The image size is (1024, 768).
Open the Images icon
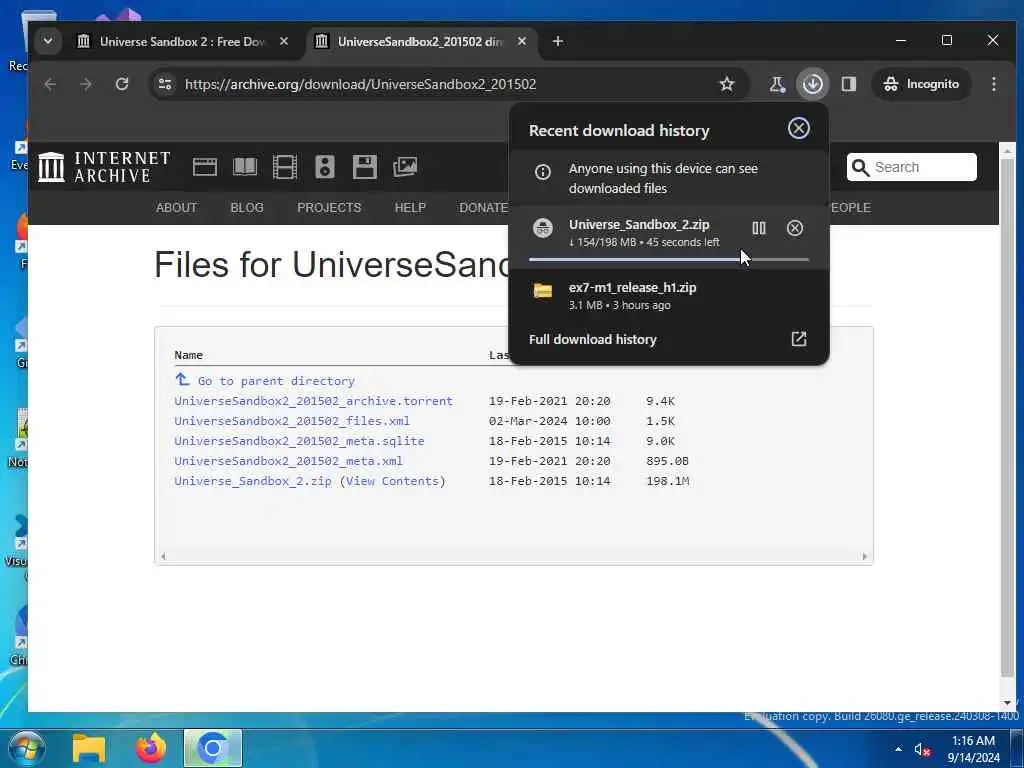pos(405,167)
